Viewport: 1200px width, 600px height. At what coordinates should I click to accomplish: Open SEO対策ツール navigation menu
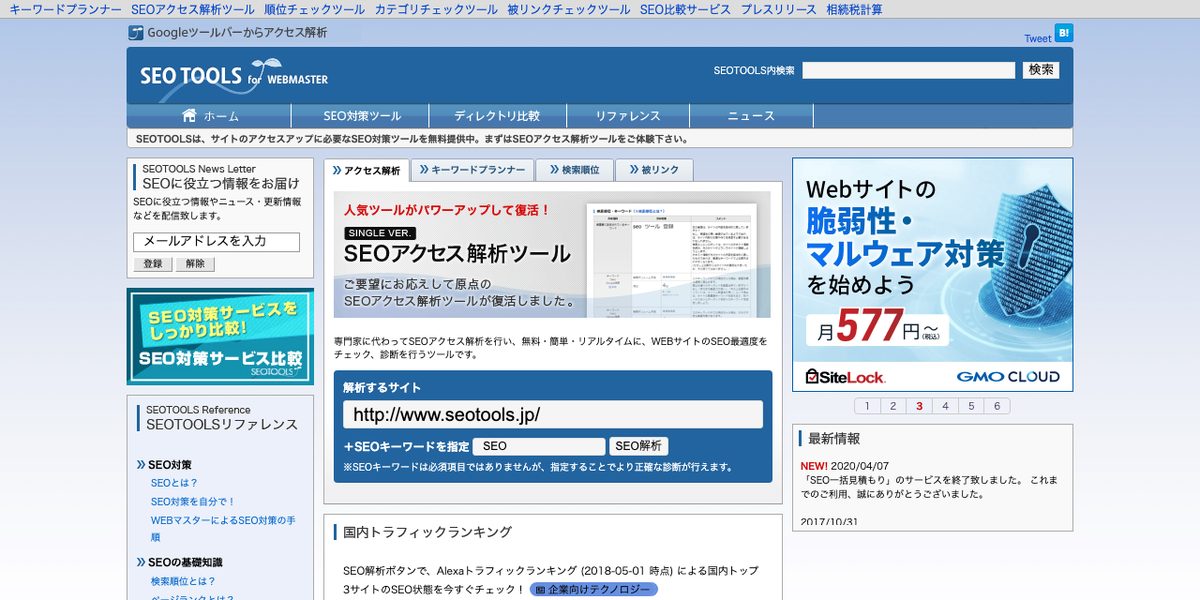pyautogui.click(x=362, y=116)
